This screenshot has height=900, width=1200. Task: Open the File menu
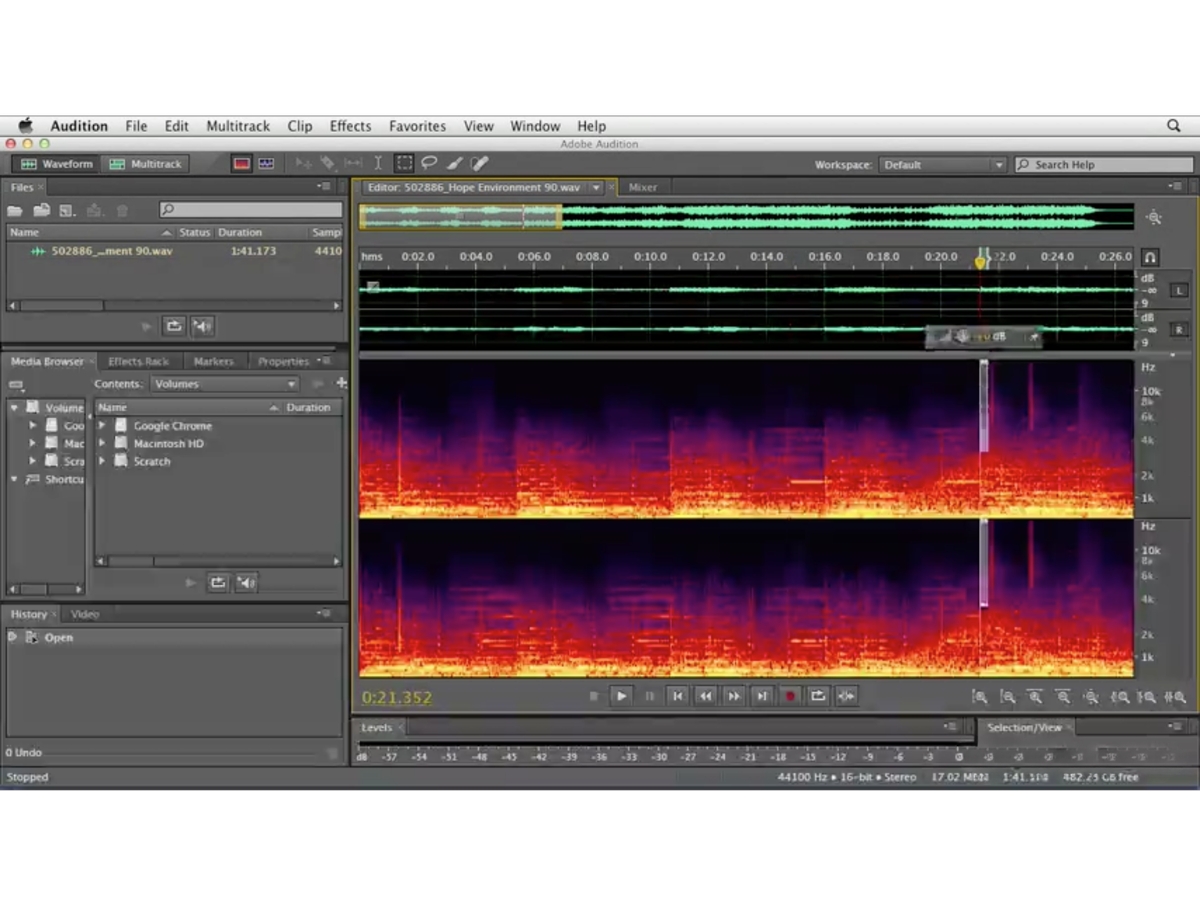[x=136, y=126]
